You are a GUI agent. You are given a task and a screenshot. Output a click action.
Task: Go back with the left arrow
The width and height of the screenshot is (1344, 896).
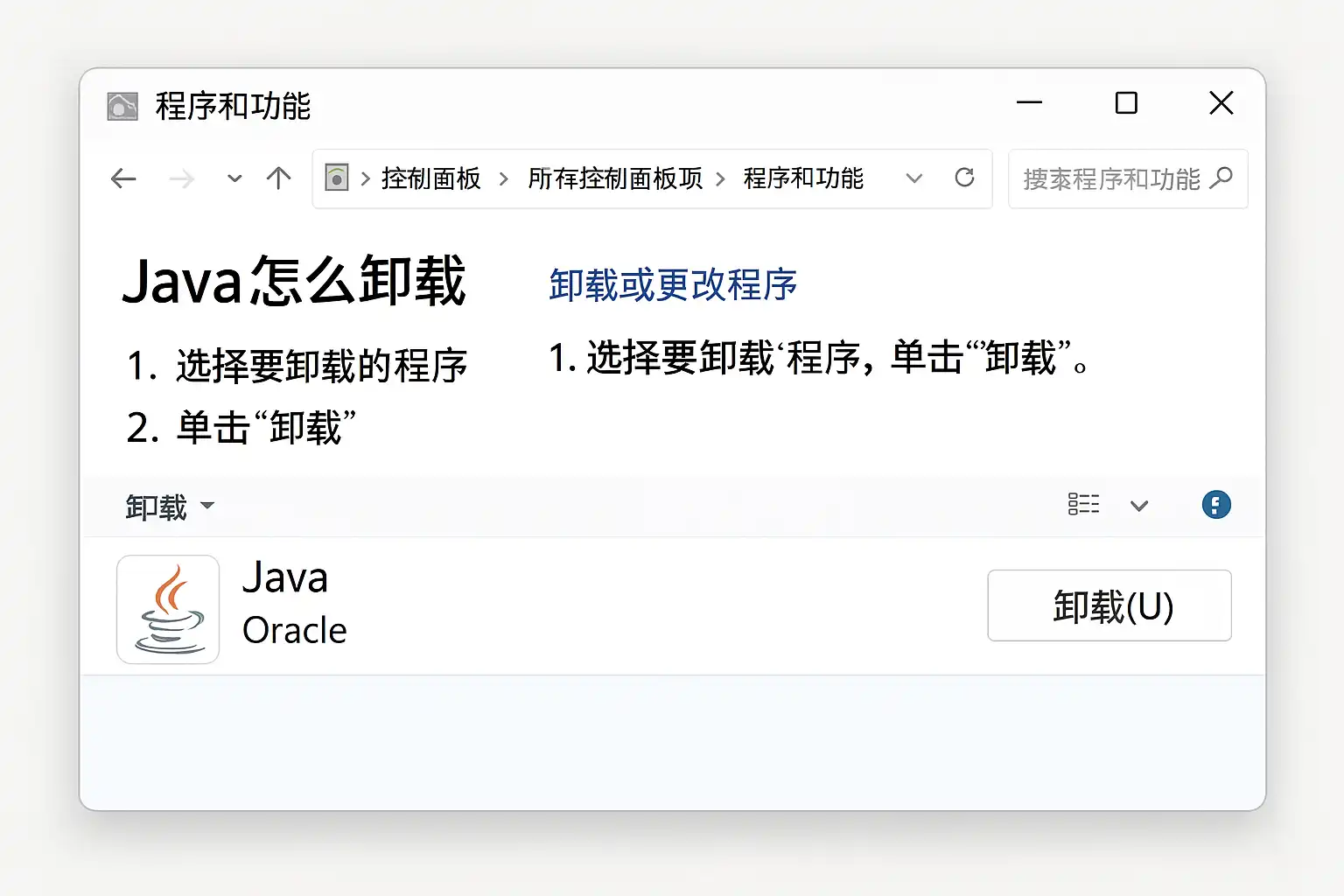(x=123, y=179)
